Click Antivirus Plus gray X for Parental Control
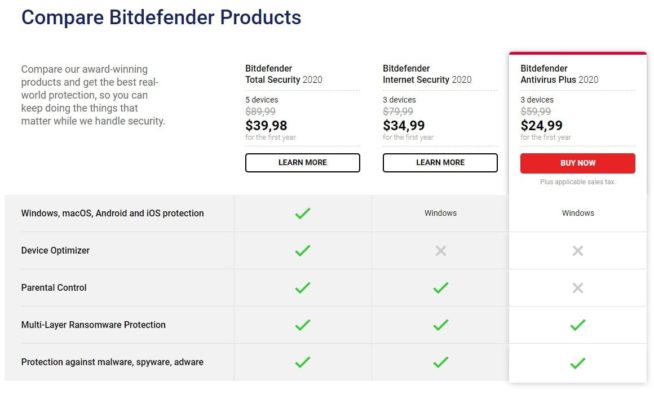 578,288
